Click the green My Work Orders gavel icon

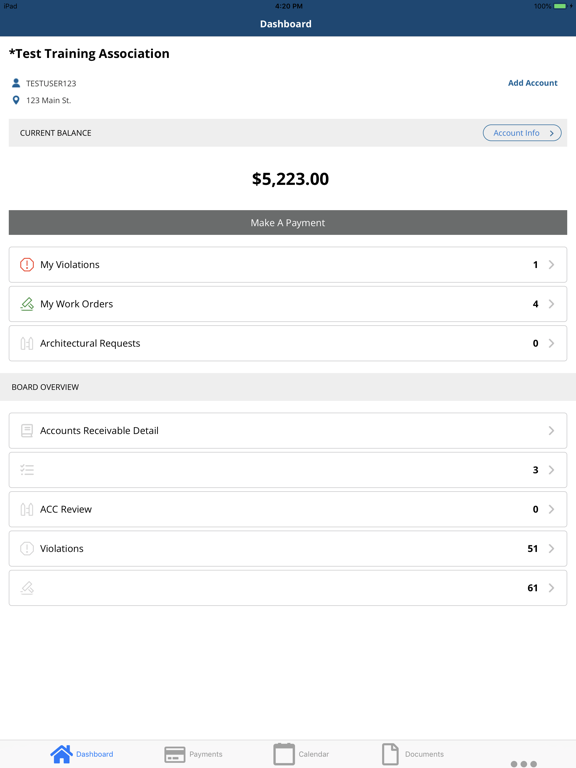(x=27, y=304)
